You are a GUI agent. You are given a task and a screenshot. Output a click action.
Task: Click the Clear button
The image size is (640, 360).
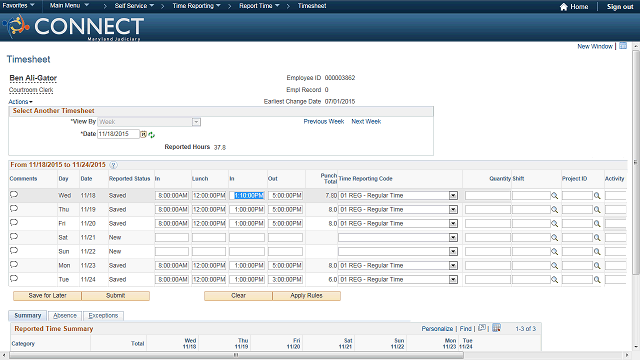(238, 296)
